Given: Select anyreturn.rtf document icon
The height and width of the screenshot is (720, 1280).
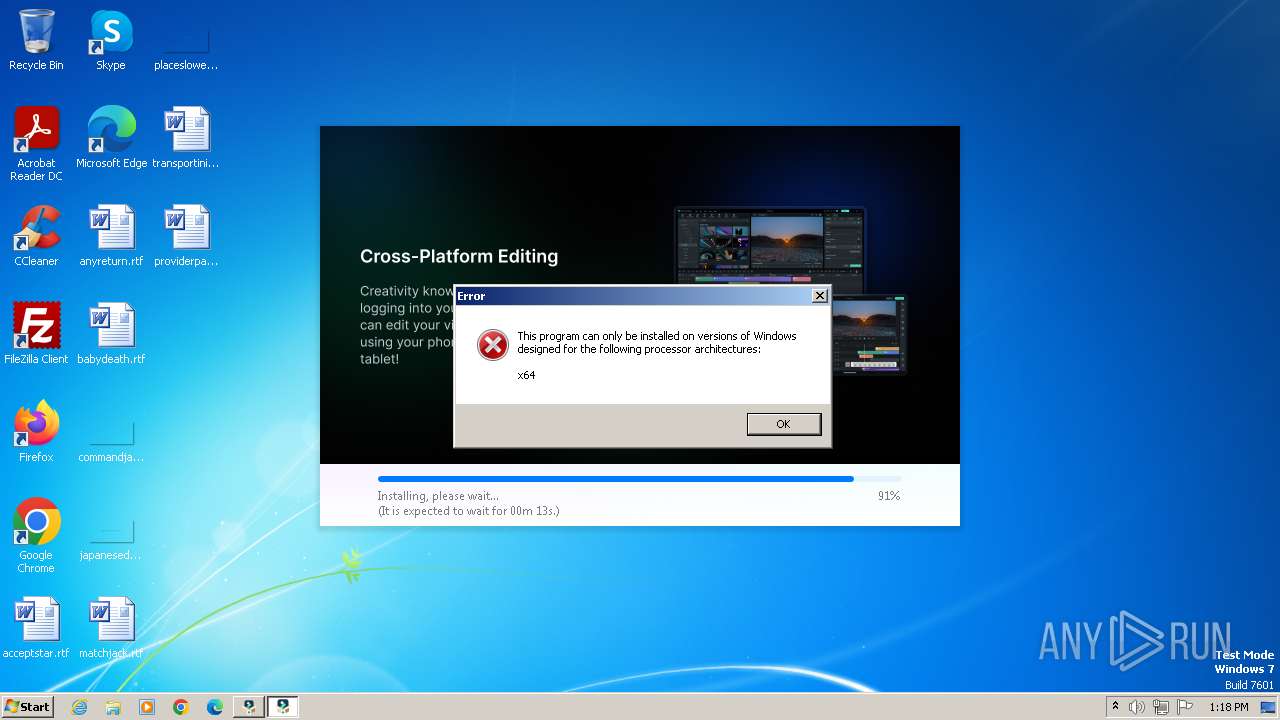Looking at the screenshot, I should click(x=111, y=236).
